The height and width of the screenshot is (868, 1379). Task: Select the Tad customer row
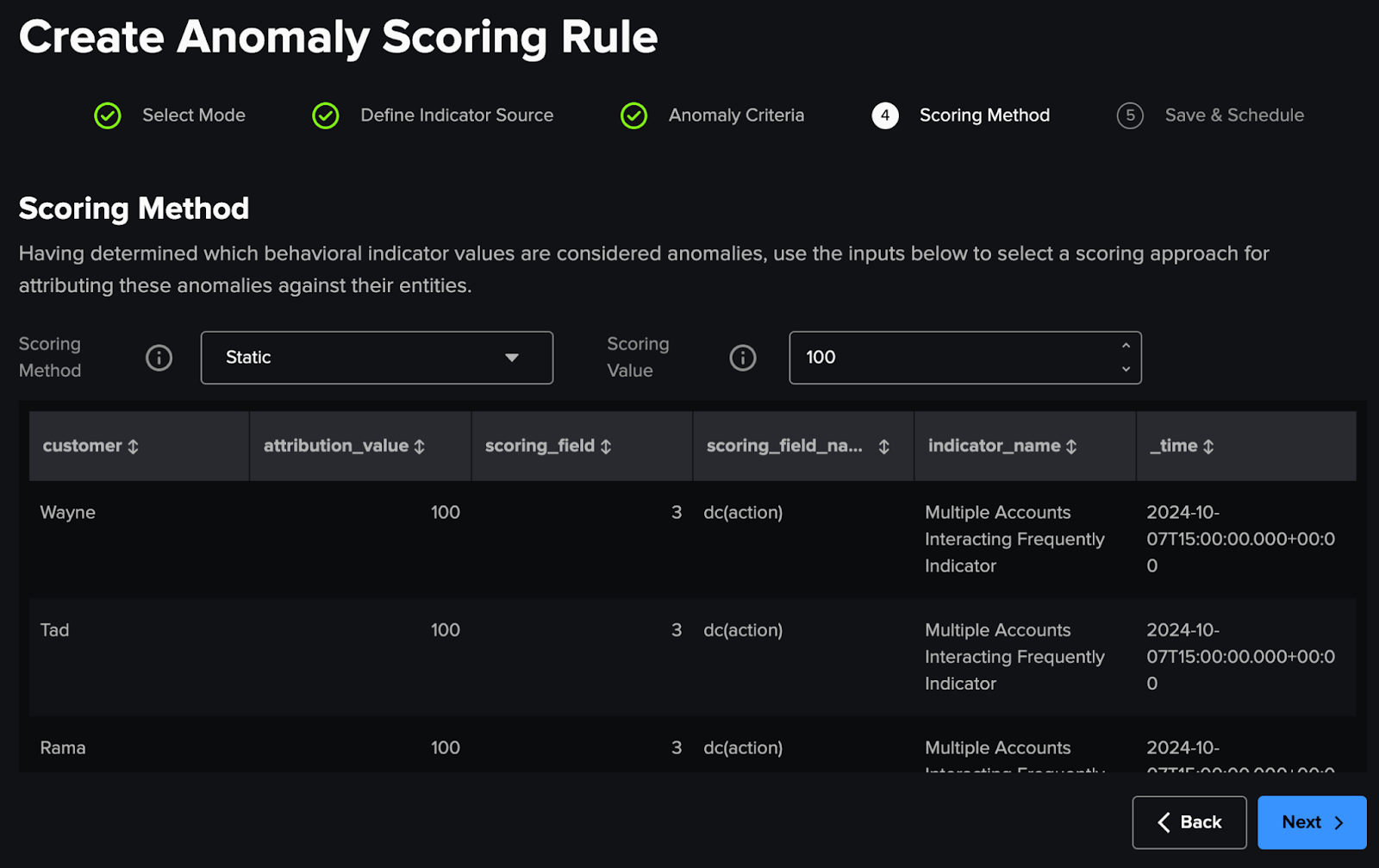(x=55, y=630)
